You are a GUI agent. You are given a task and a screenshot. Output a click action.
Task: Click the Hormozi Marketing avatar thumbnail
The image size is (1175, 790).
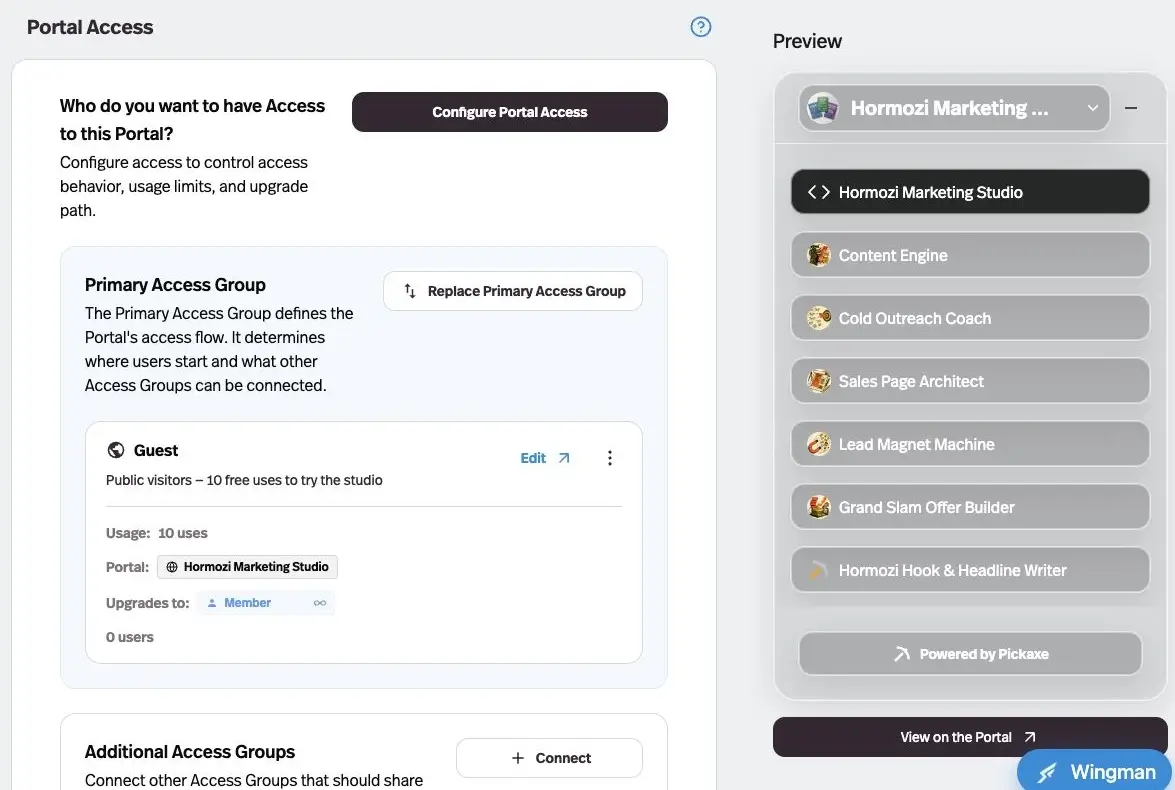tap(823, 108)
